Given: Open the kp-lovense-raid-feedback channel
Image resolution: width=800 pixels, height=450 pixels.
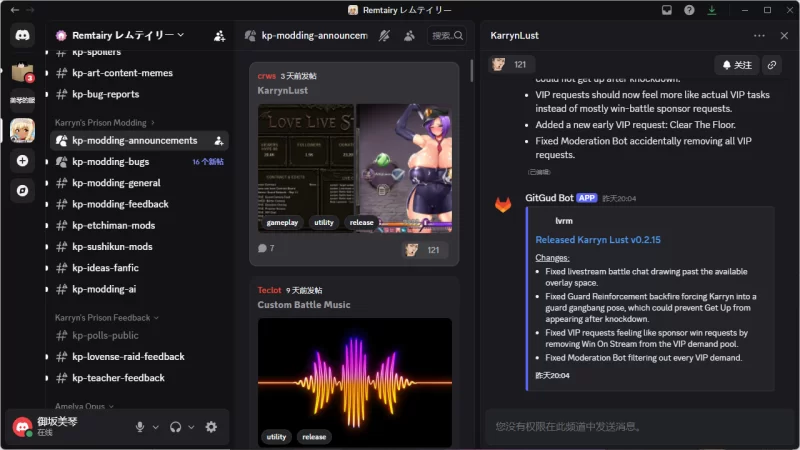Looking at the screenshot, I should pos(139,357).
